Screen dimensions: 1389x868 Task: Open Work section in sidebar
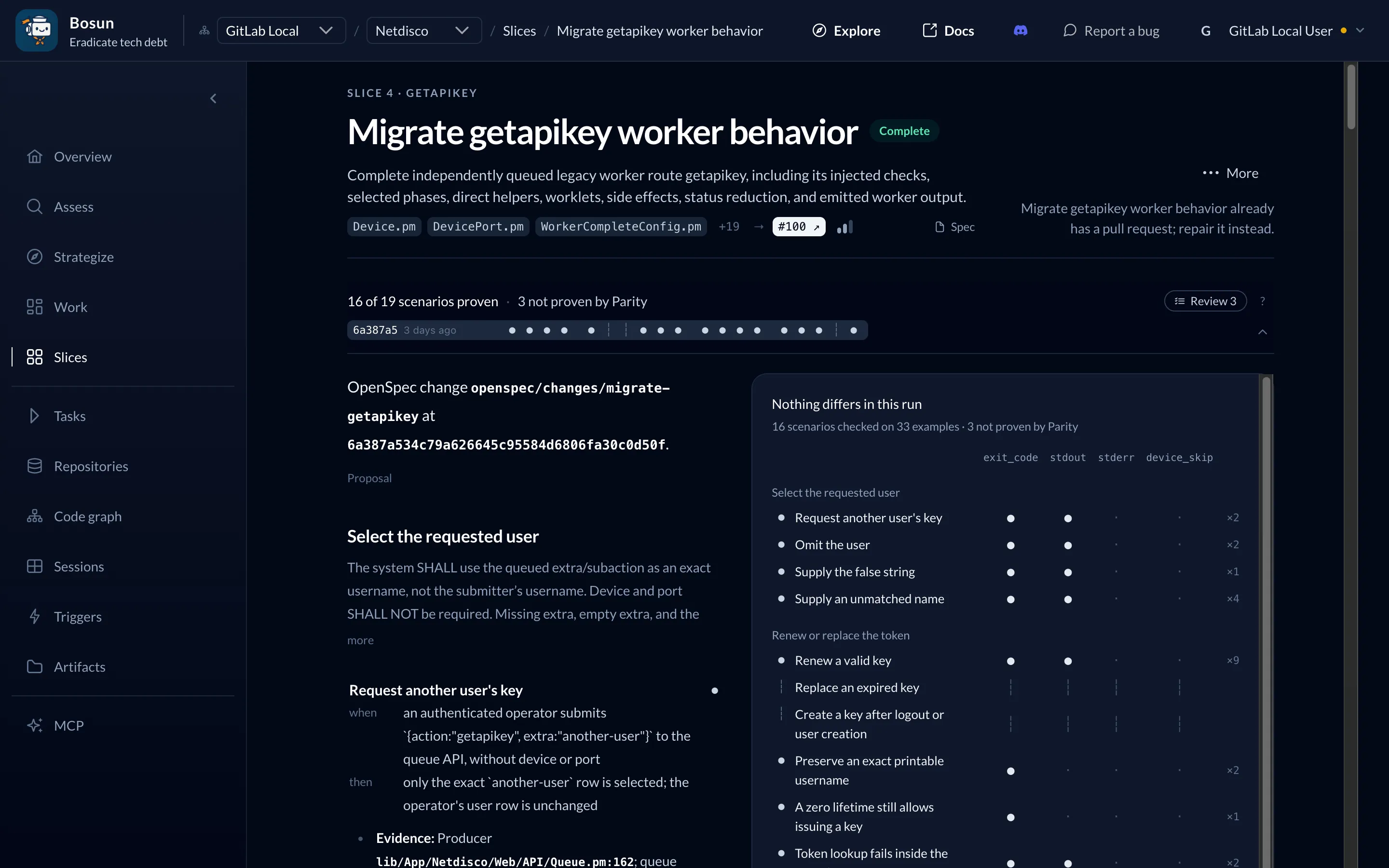coord(57,307)
